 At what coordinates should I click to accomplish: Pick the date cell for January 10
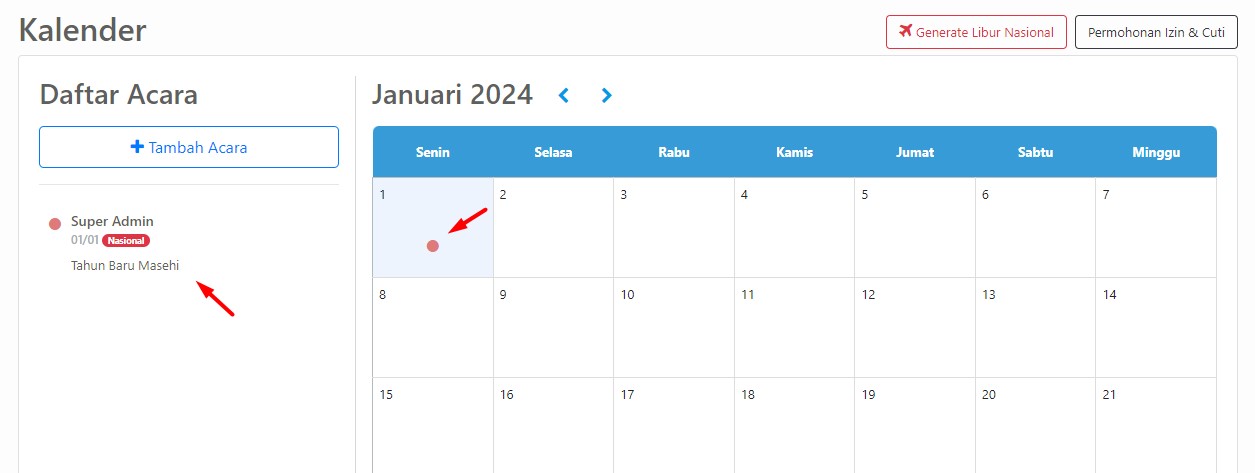click(x=674, y=328)
